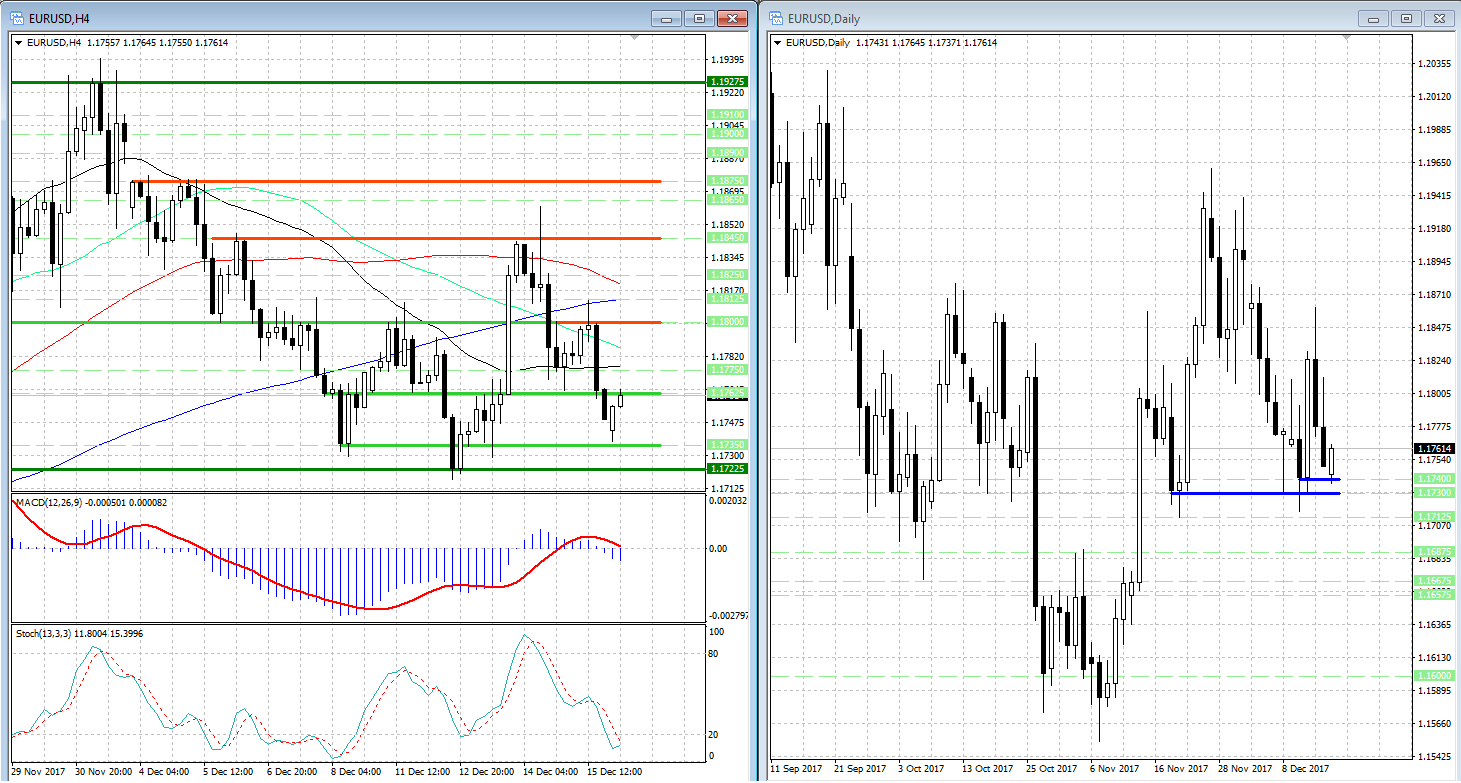Viewport: 1461px width, 783px height.
Task: Select the 1.19275 price label on H4 chart
Action: [725, 82]
